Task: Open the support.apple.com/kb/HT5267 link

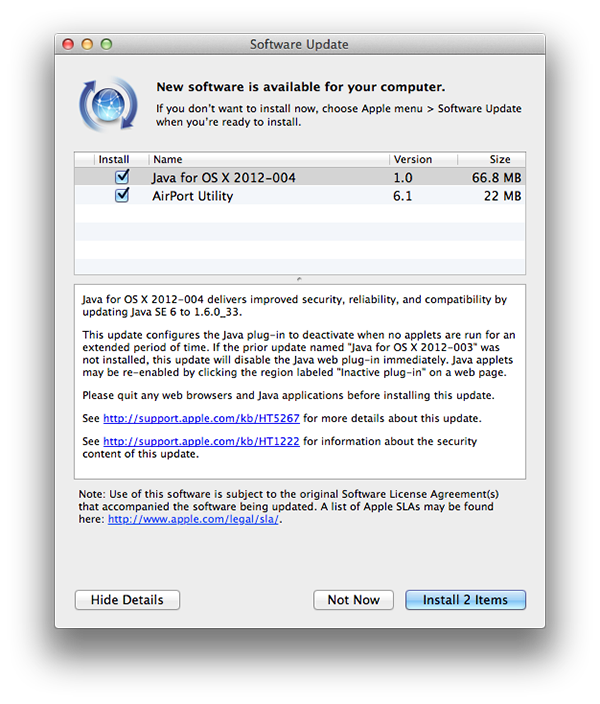Action: click(x=201, y=418)
